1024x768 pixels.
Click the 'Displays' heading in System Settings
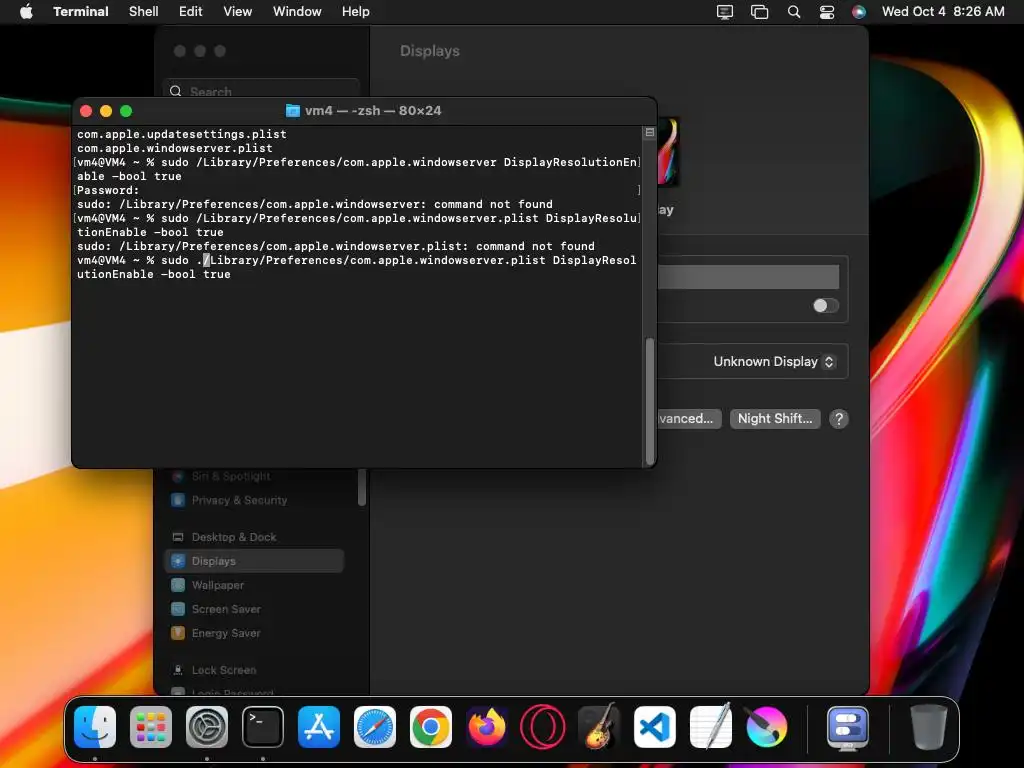(430, 51)
